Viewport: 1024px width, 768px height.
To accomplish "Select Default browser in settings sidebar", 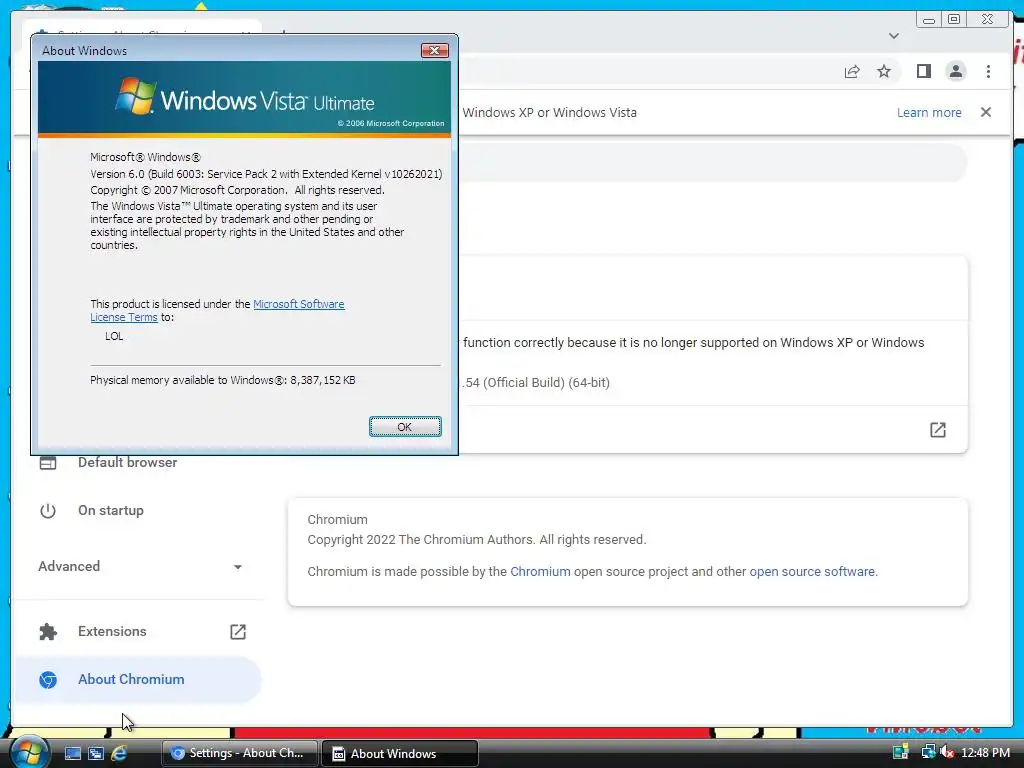I will (x=127, y=462).
